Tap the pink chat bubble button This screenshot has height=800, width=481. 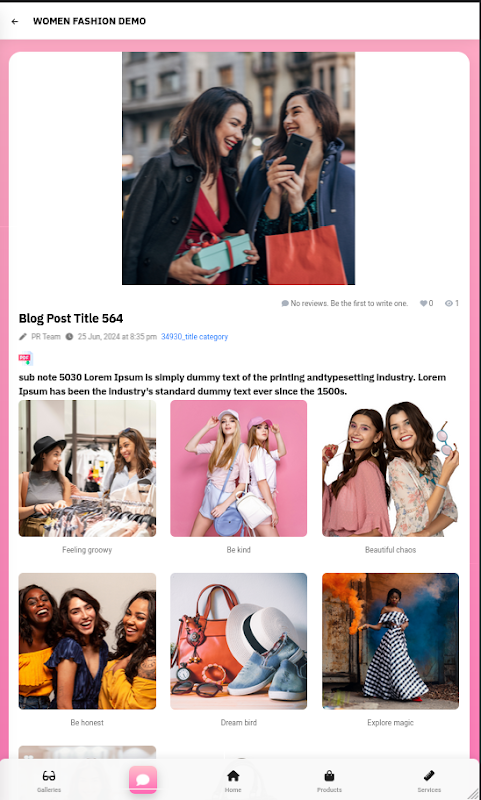(x=143, y=780)
